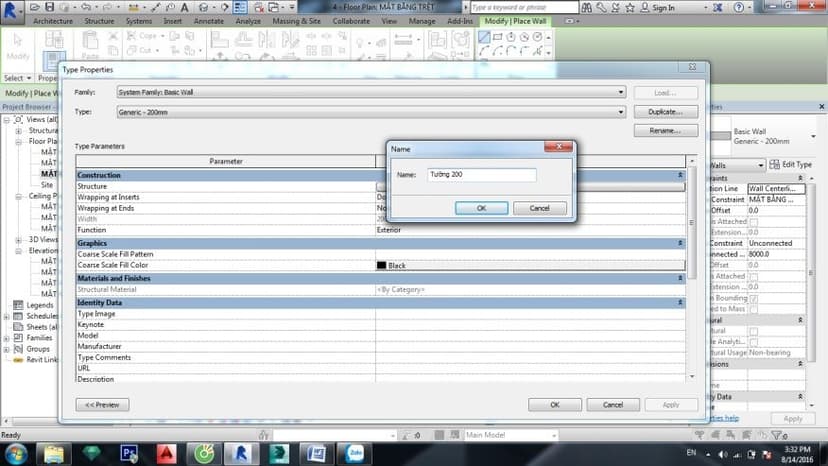828x466 pixels.
Task: Click the search keyword field
Action: (524, 7)
